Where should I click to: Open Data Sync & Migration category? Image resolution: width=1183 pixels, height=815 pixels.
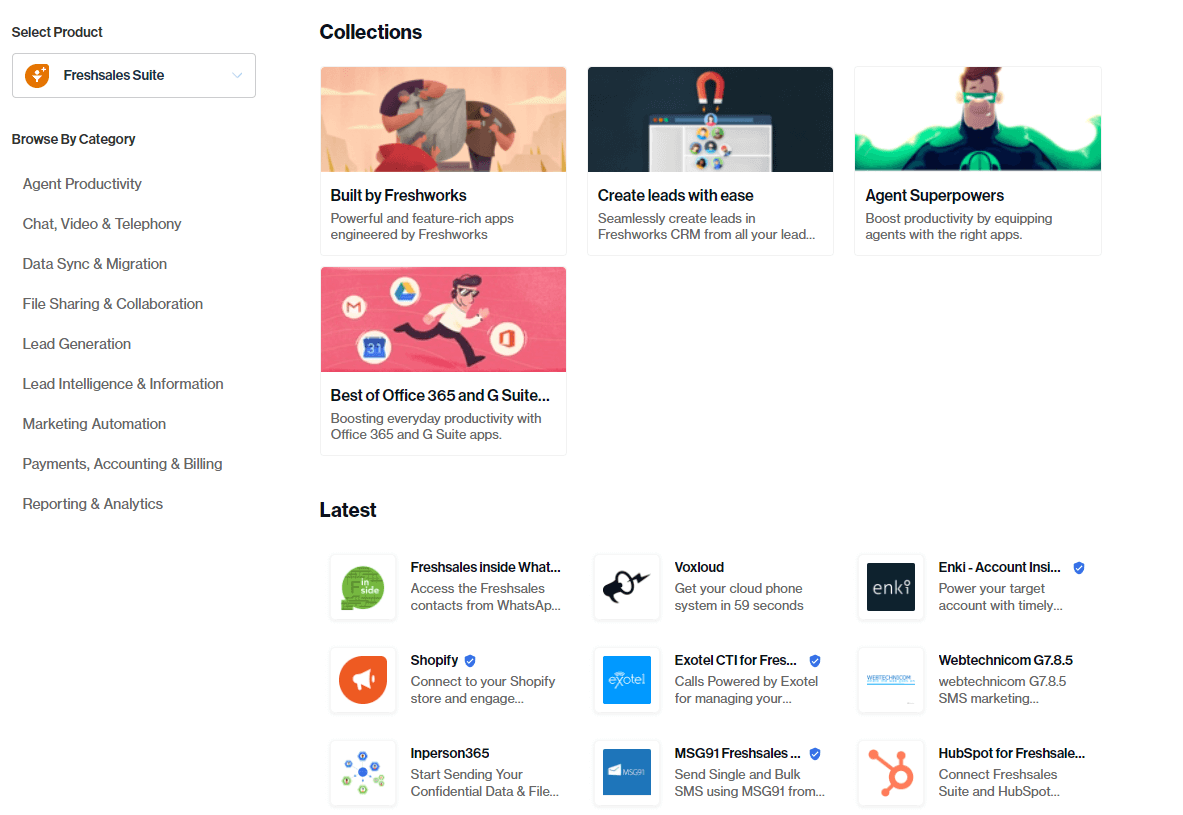pyautogui.click(x=95, y=264)
